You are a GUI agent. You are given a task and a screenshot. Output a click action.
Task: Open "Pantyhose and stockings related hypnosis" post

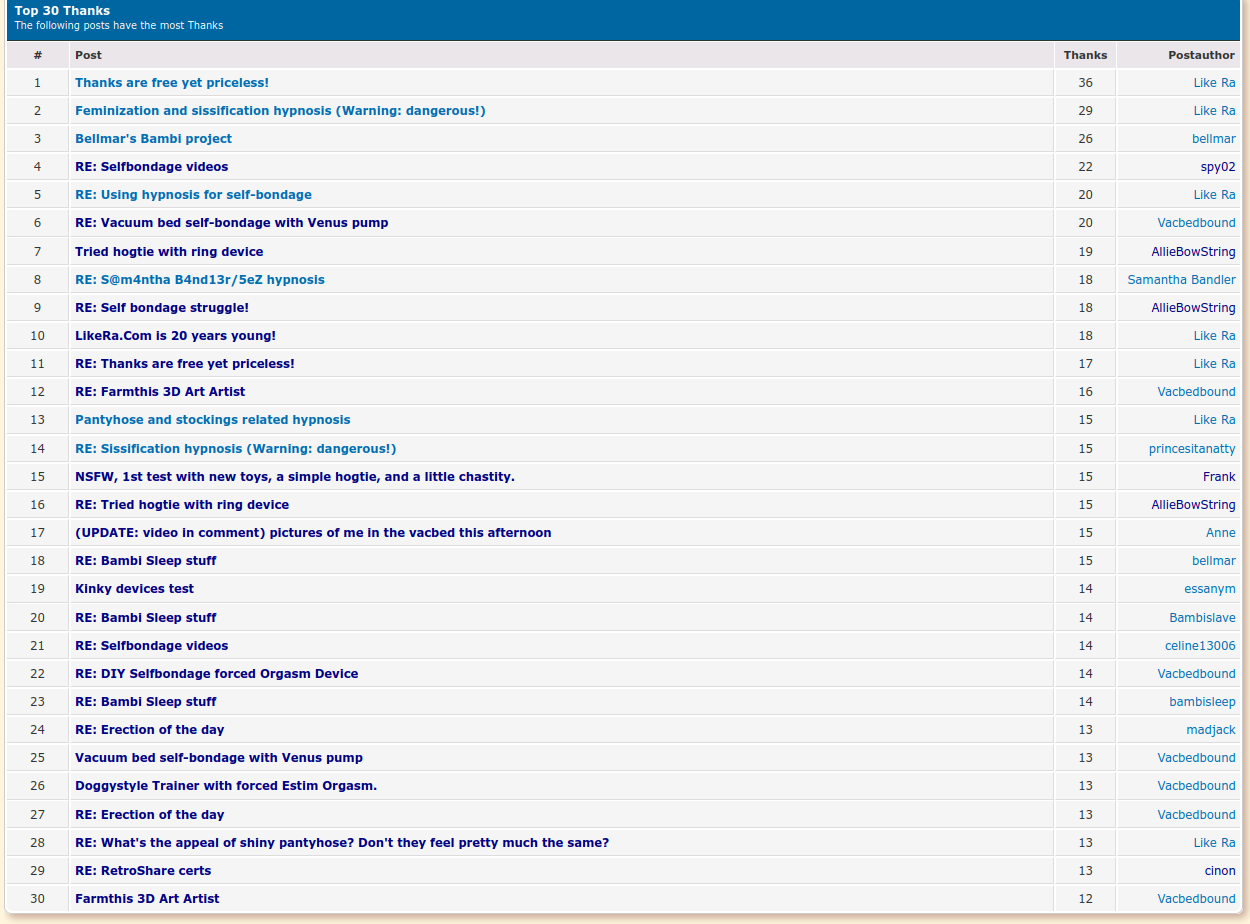pos(212,420)
